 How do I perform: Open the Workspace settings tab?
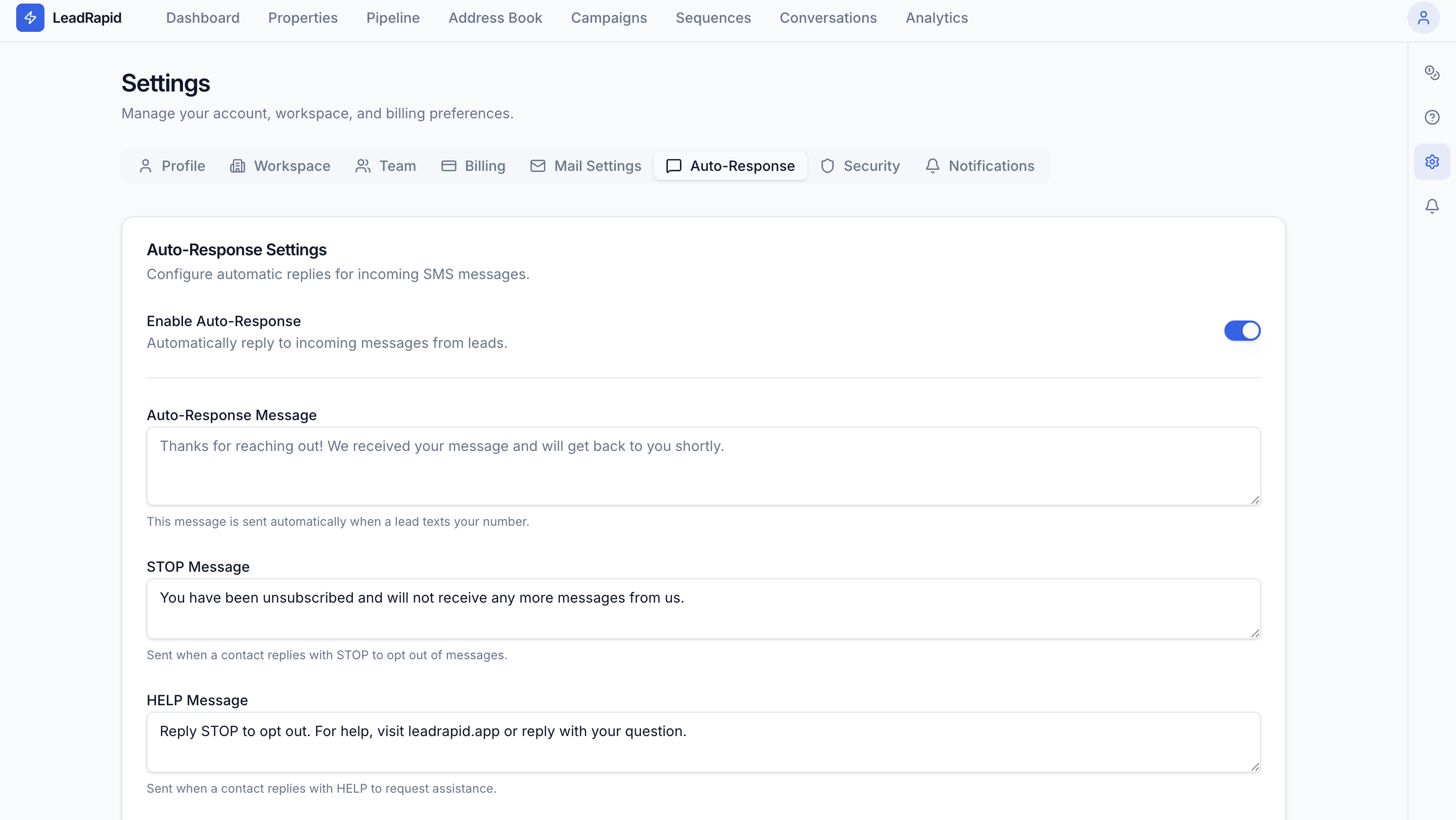[281, 166]
